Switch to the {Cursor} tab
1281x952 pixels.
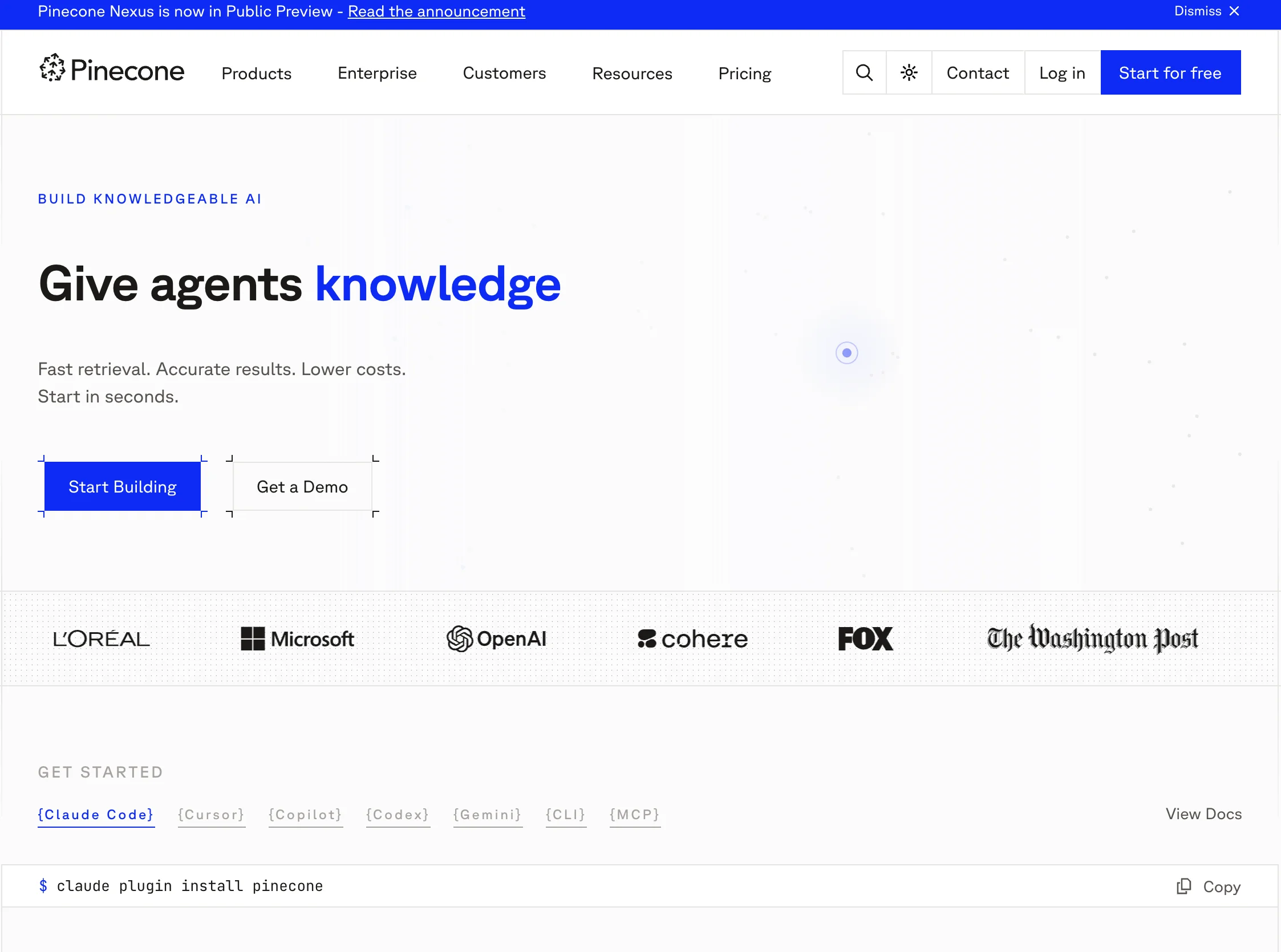[212, 815]
